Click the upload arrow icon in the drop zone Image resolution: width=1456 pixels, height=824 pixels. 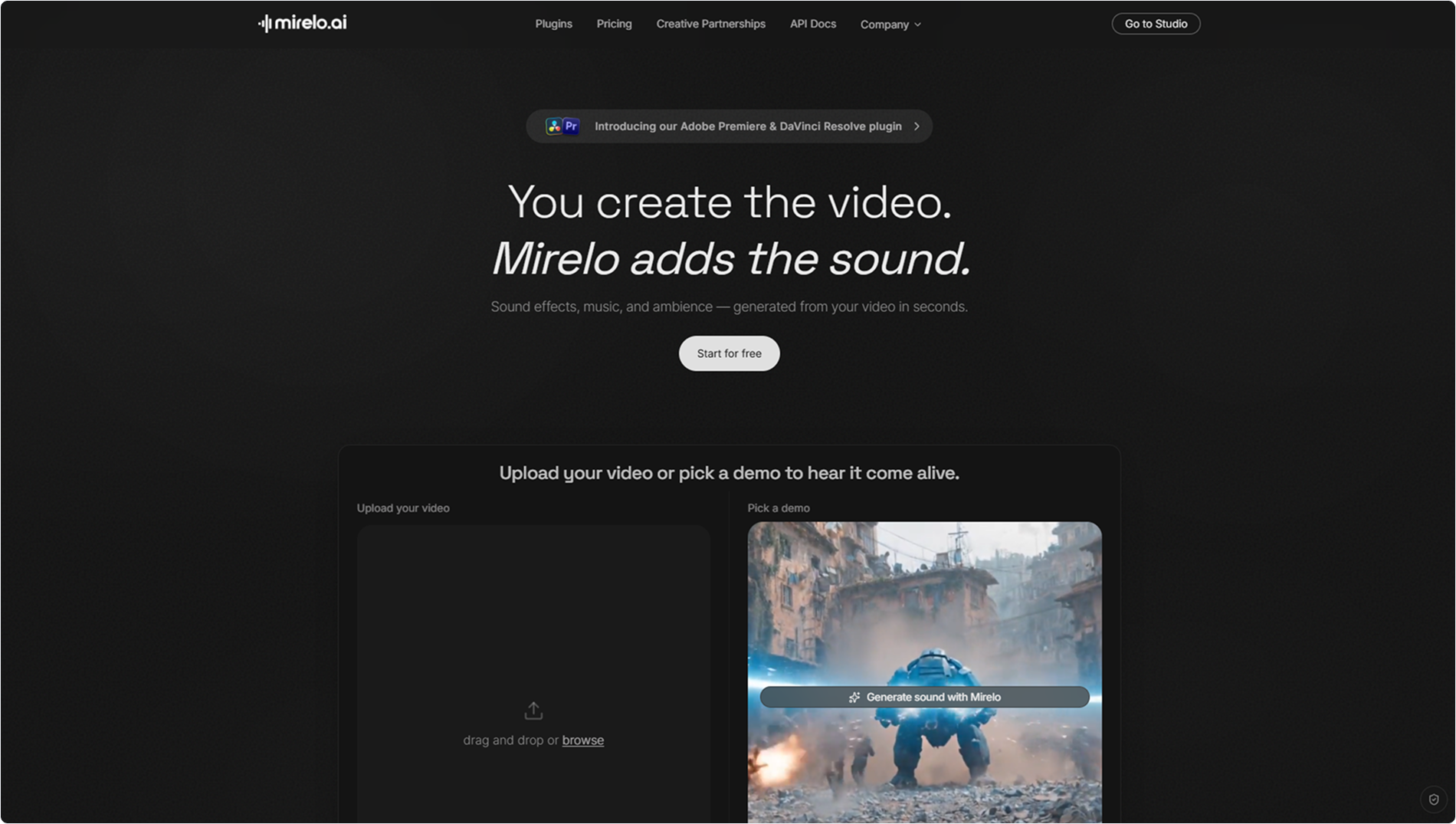click(x=533, y=710)
